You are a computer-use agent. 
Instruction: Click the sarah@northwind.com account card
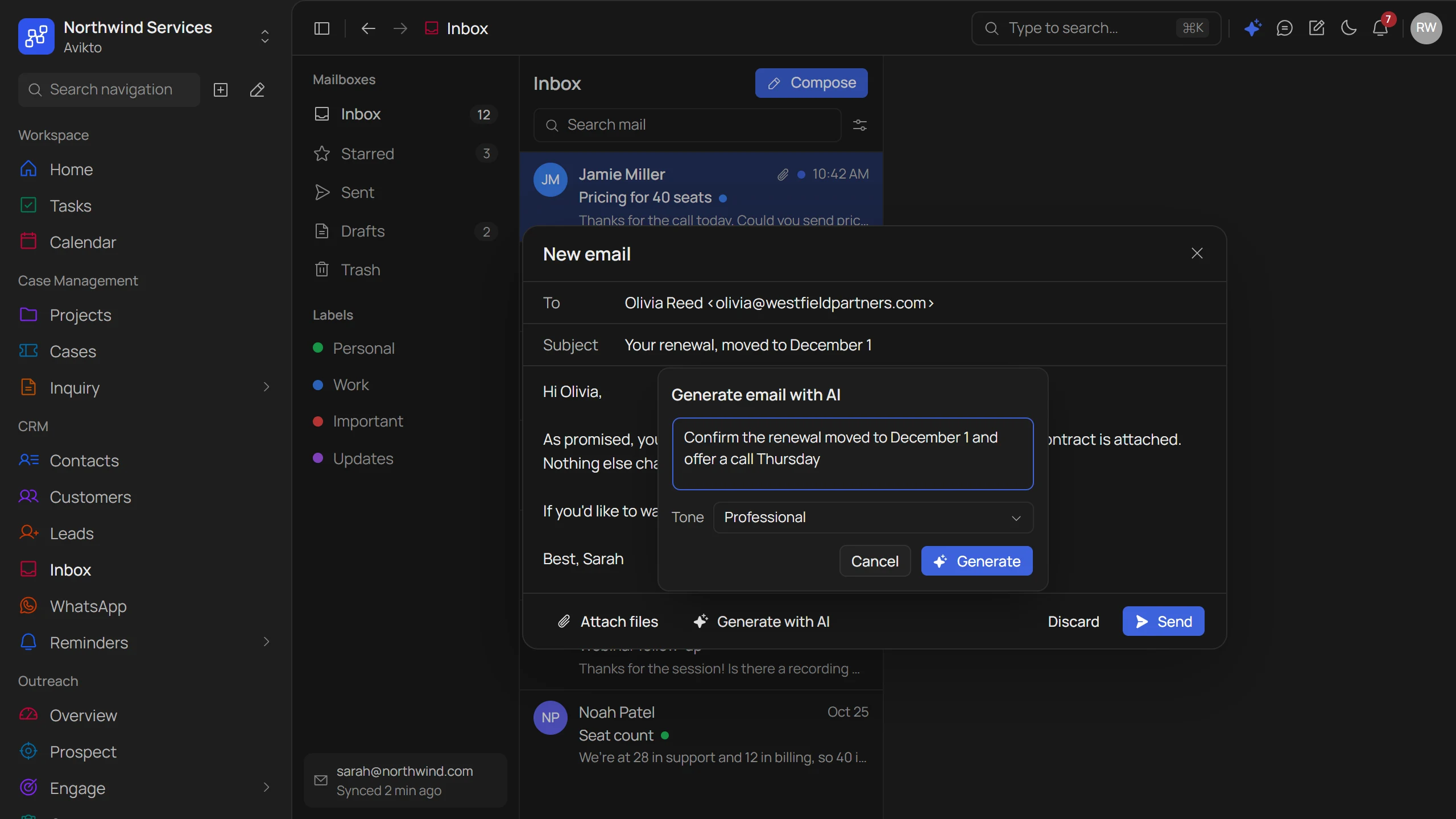[x=405, y=780]
